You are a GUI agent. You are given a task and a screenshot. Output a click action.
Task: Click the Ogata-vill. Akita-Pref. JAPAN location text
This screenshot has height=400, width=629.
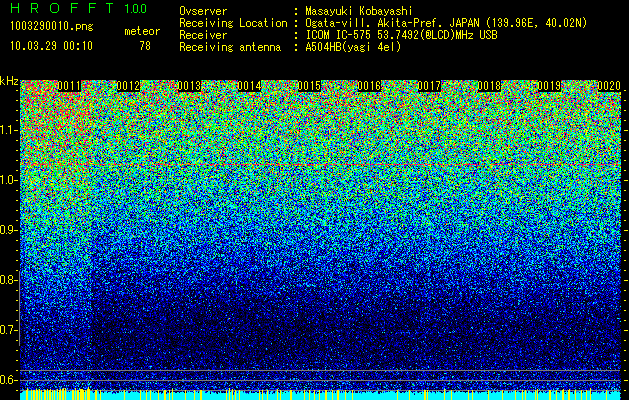click(x=446, y=23)
